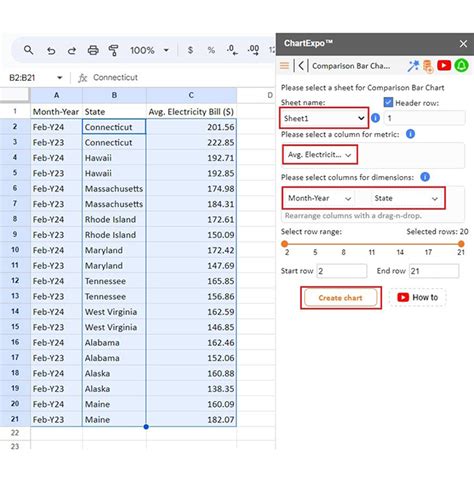Click the cell with value 222.85
474x482 pixels.
191,142
